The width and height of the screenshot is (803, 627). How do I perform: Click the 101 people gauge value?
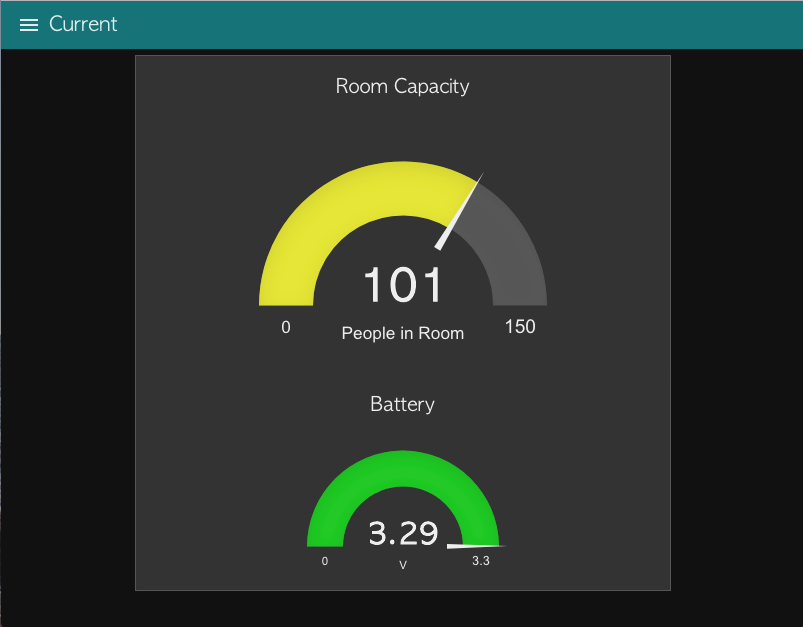[402, 284]
